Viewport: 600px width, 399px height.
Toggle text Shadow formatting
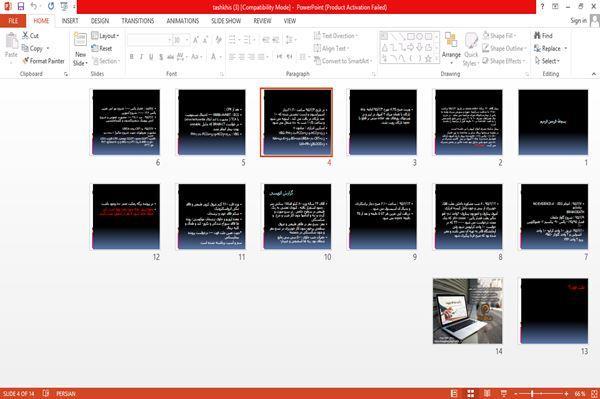point(161,57)
